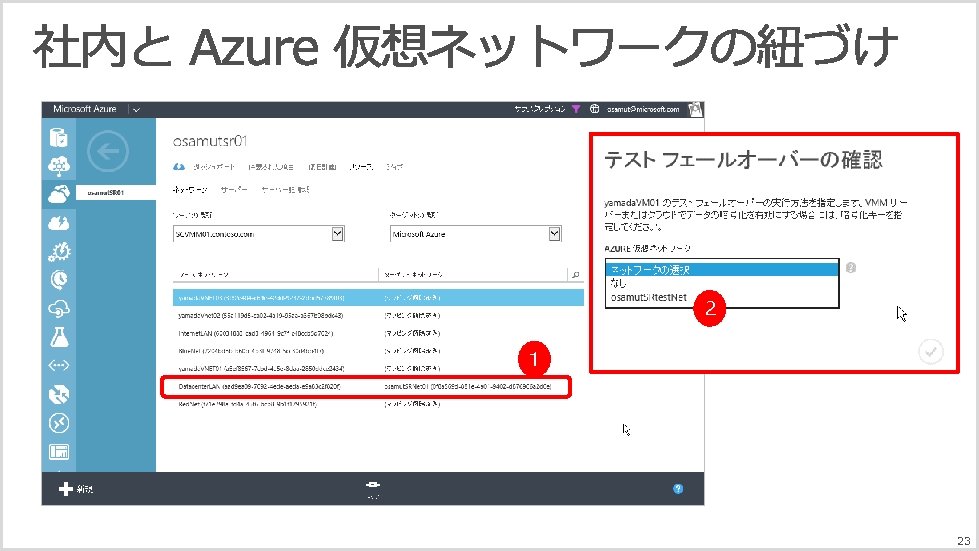This screenshot has width=979, height=551.
Task: Open the clock scheduler icon in the sidebar
Action: pos(59,280)
